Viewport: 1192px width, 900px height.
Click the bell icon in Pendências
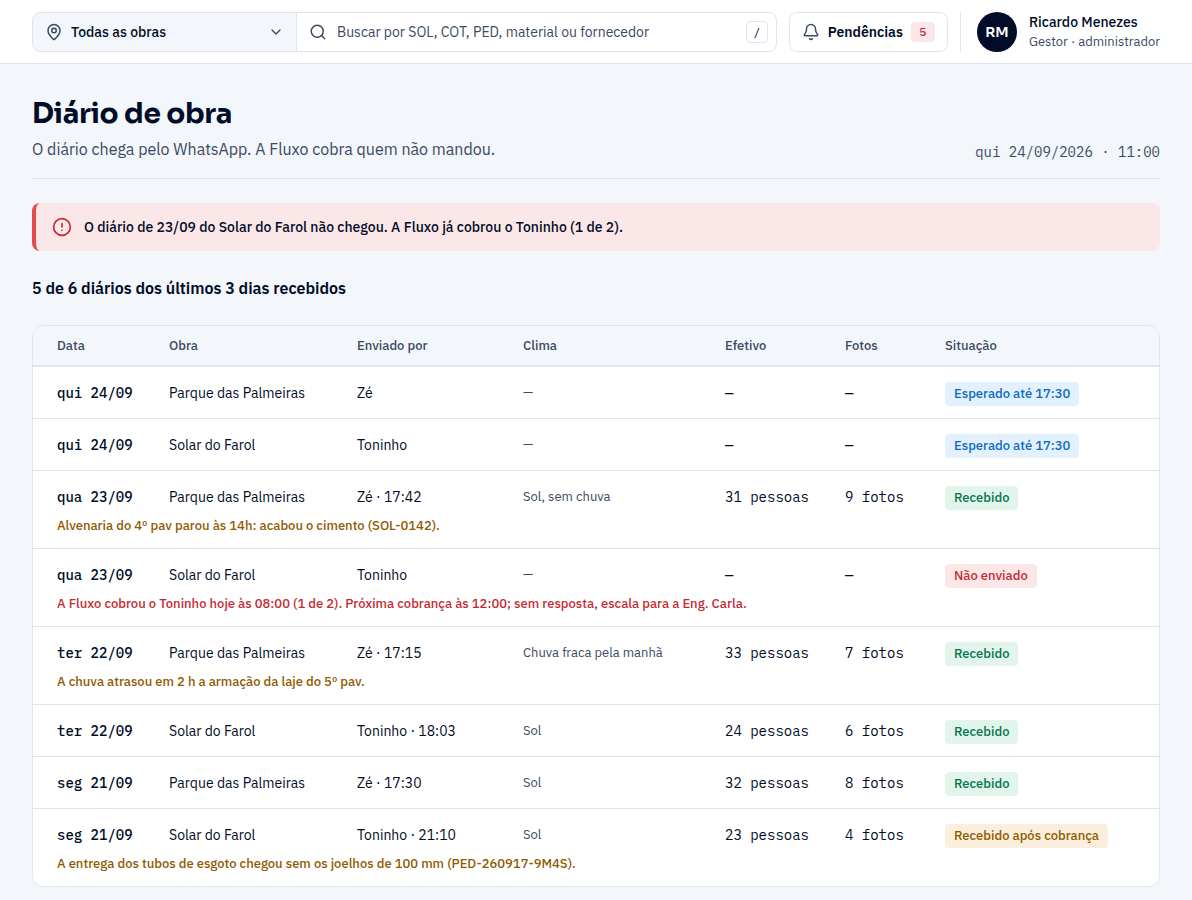811,32
